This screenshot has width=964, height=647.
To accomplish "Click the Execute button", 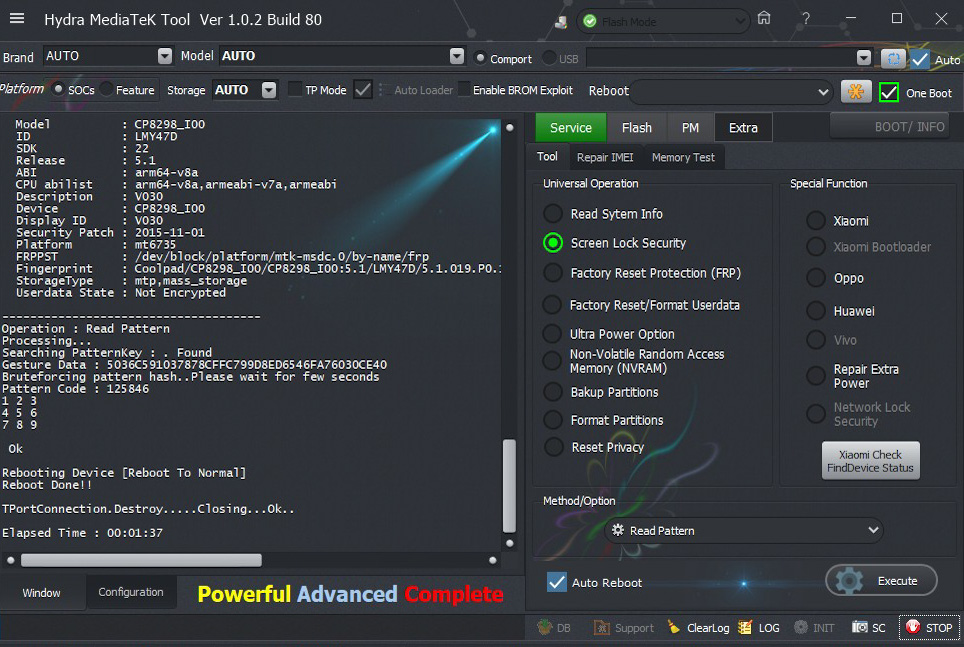I will click(882, 581).
